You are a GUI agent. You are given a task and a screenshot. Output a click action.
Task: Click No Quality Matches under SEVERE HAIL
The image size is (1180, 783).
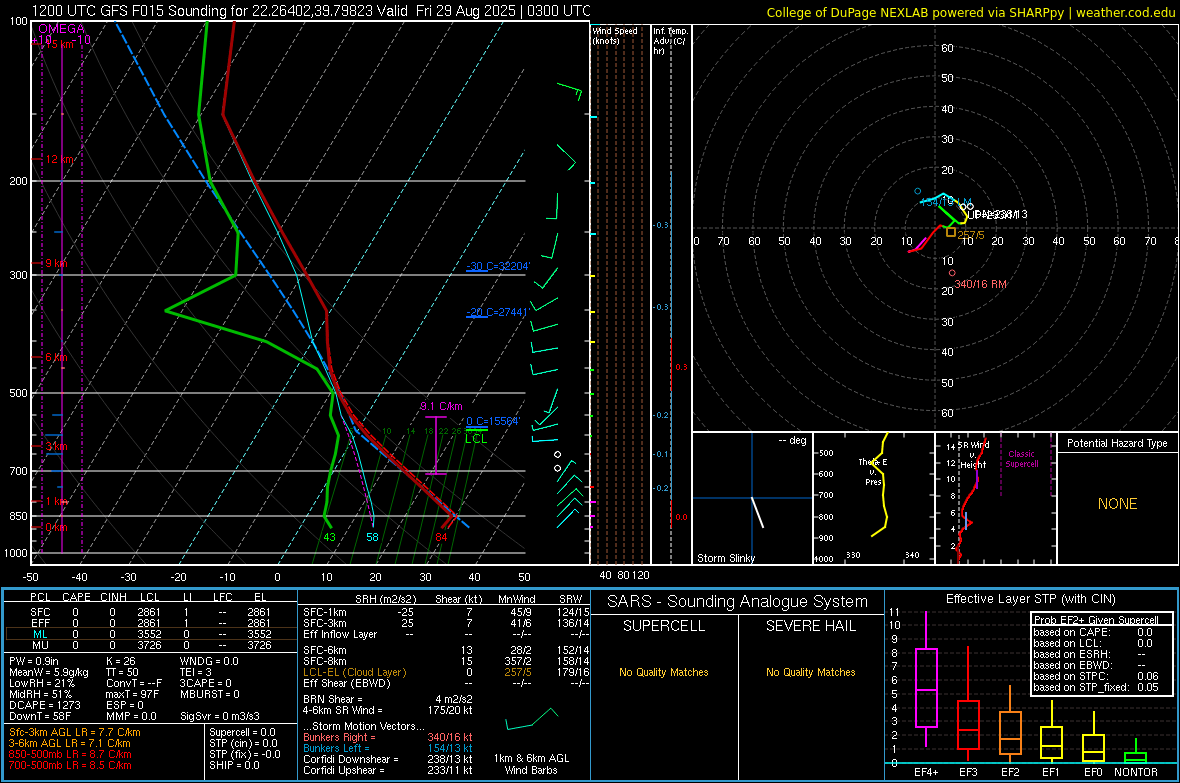pos(810,672)
